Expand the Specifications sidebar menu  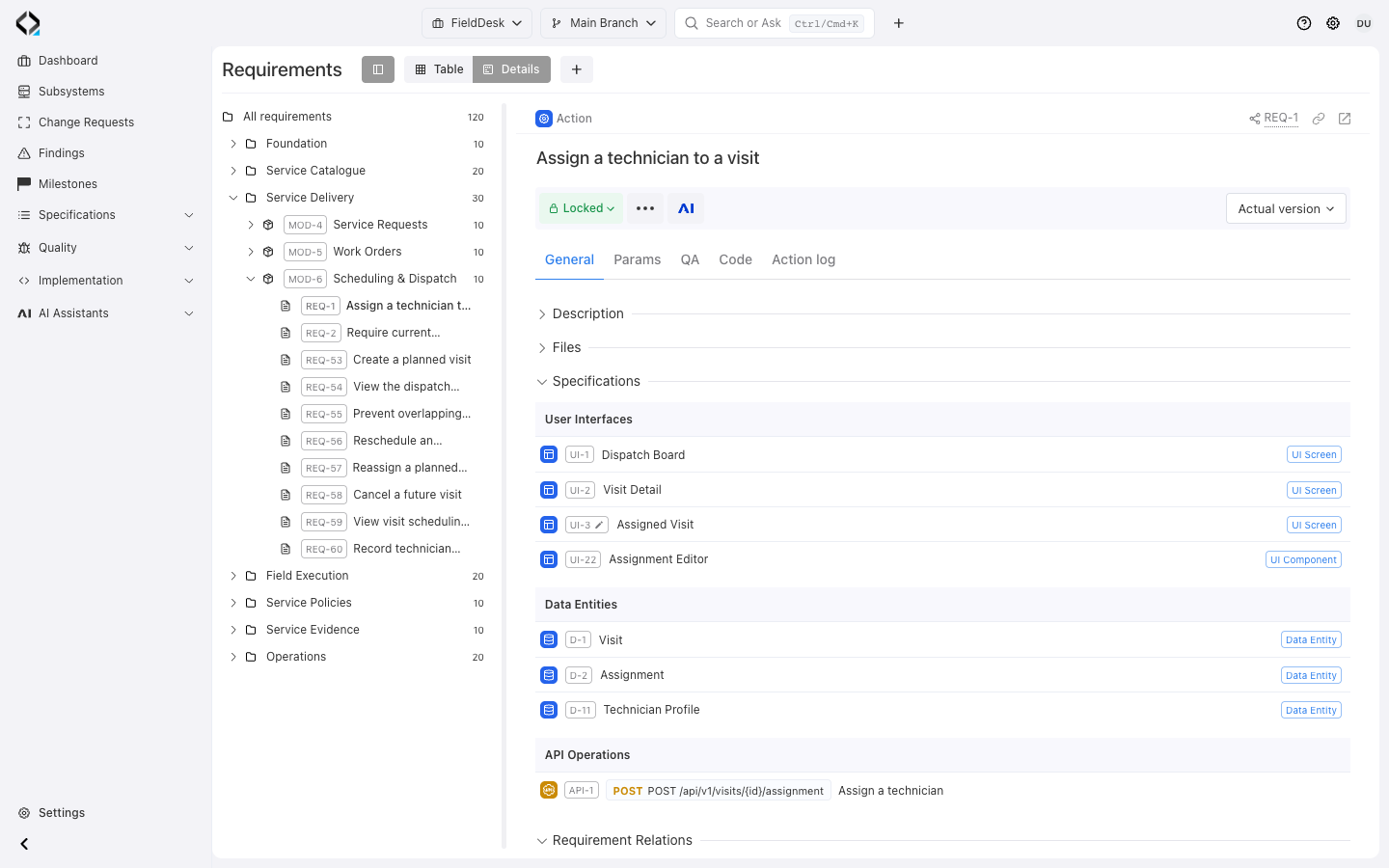(189, 215)
